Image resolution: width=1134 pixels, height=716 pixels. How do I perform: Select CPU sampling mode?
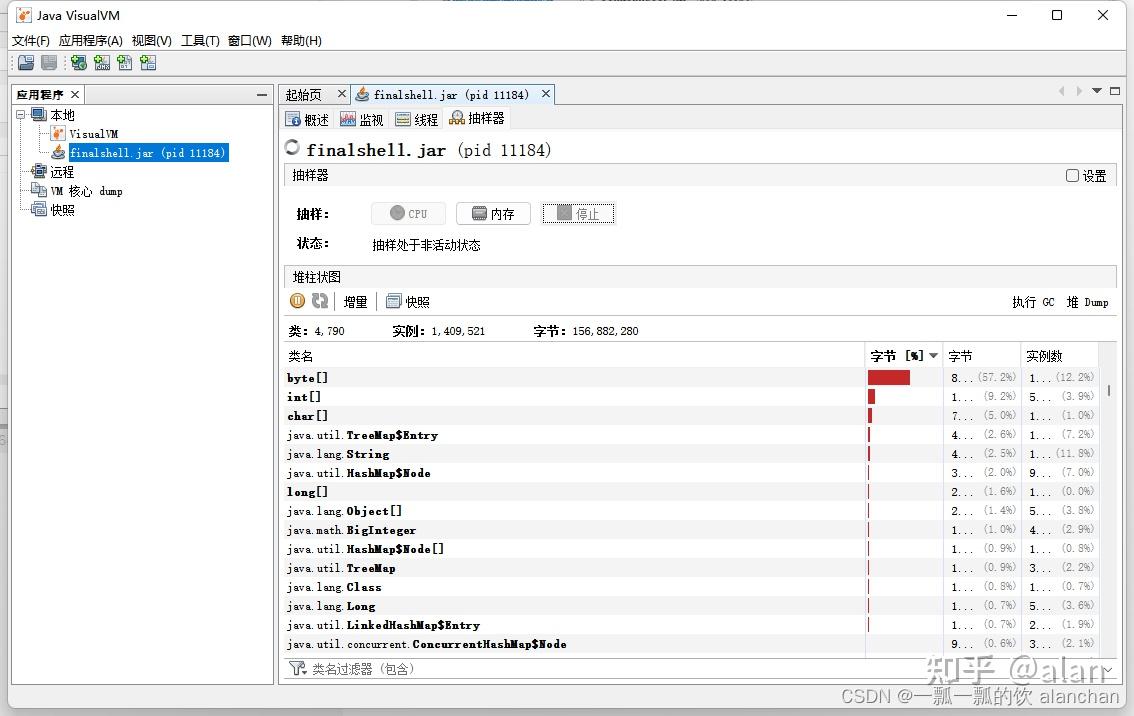point(408,213)
